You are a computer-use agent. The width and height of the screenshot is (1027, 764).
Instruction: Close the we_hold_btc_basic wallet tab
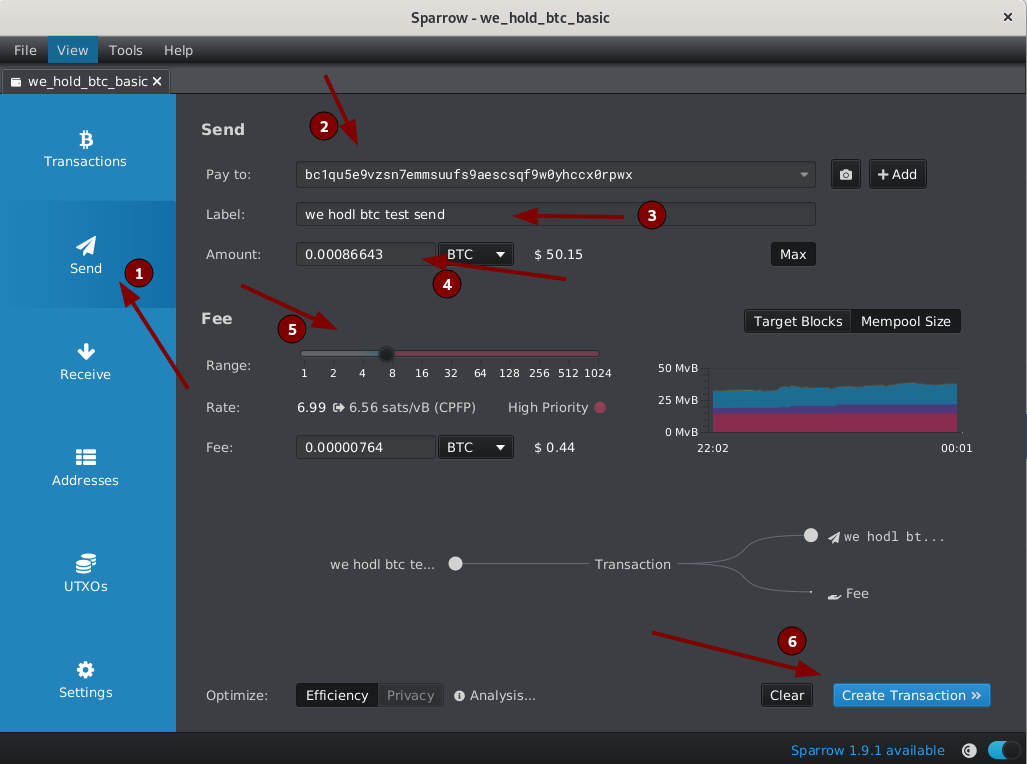(157, 81)
